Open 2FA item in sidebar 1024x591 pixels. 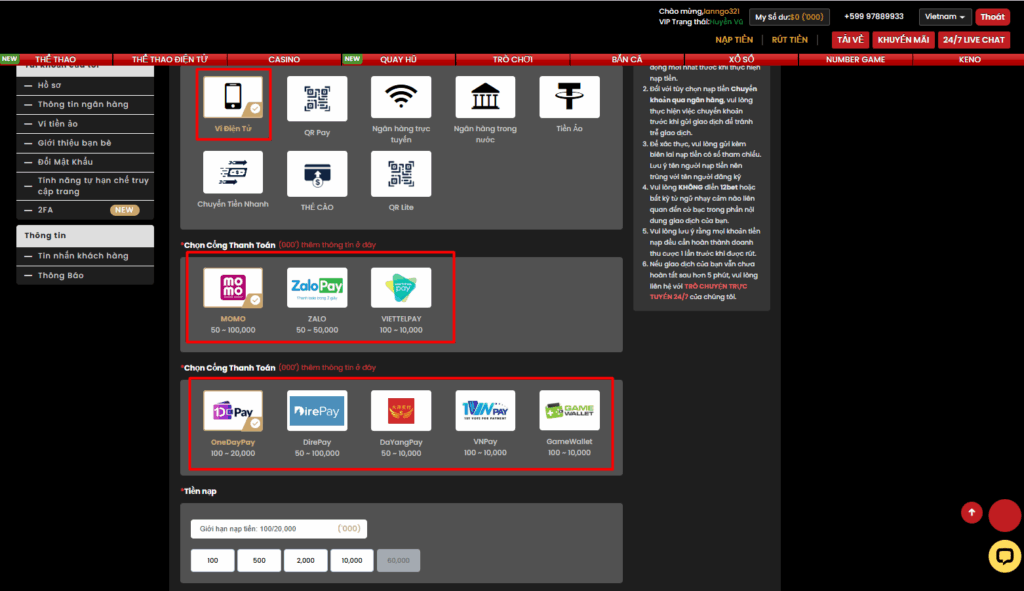pos(85,210)
